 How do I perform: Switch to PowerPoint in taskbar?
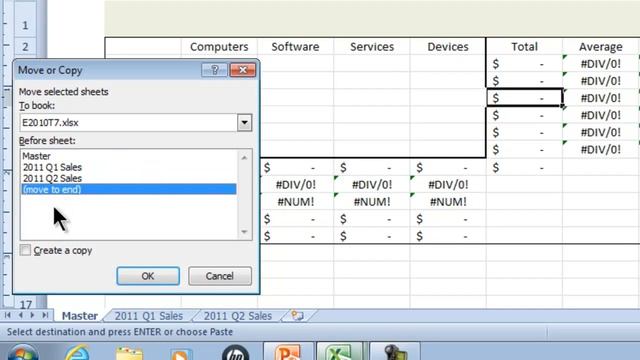pos(288,351)
